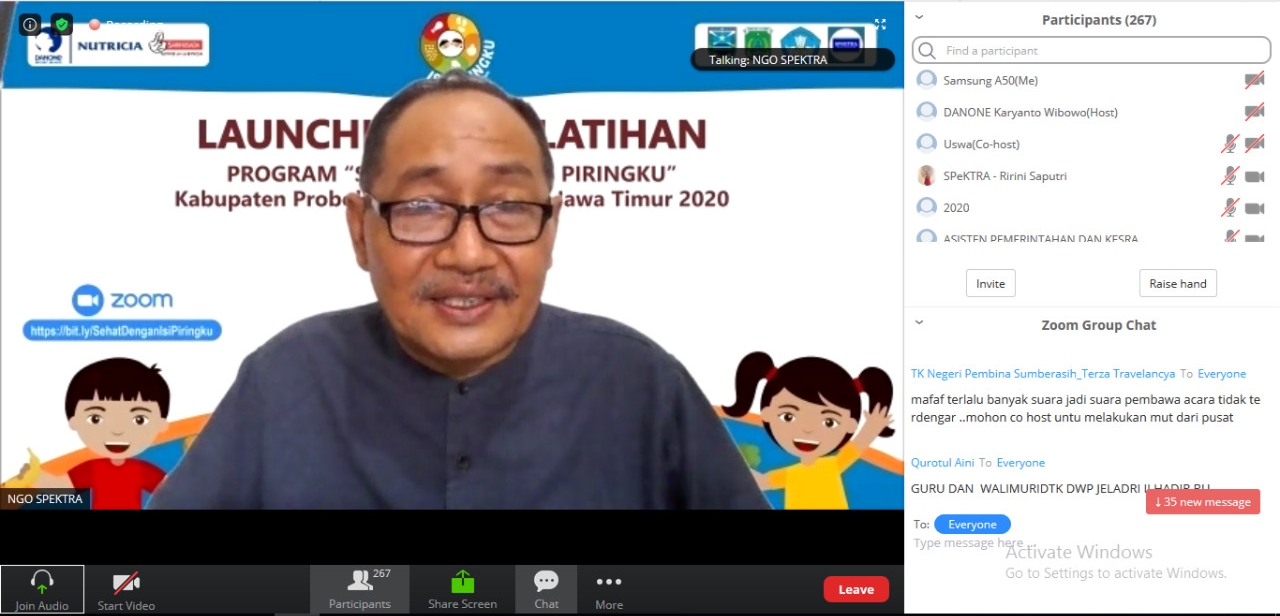Toggle the Chat panel from the toolbar
Screen dimensions: 1280x616
546,589
